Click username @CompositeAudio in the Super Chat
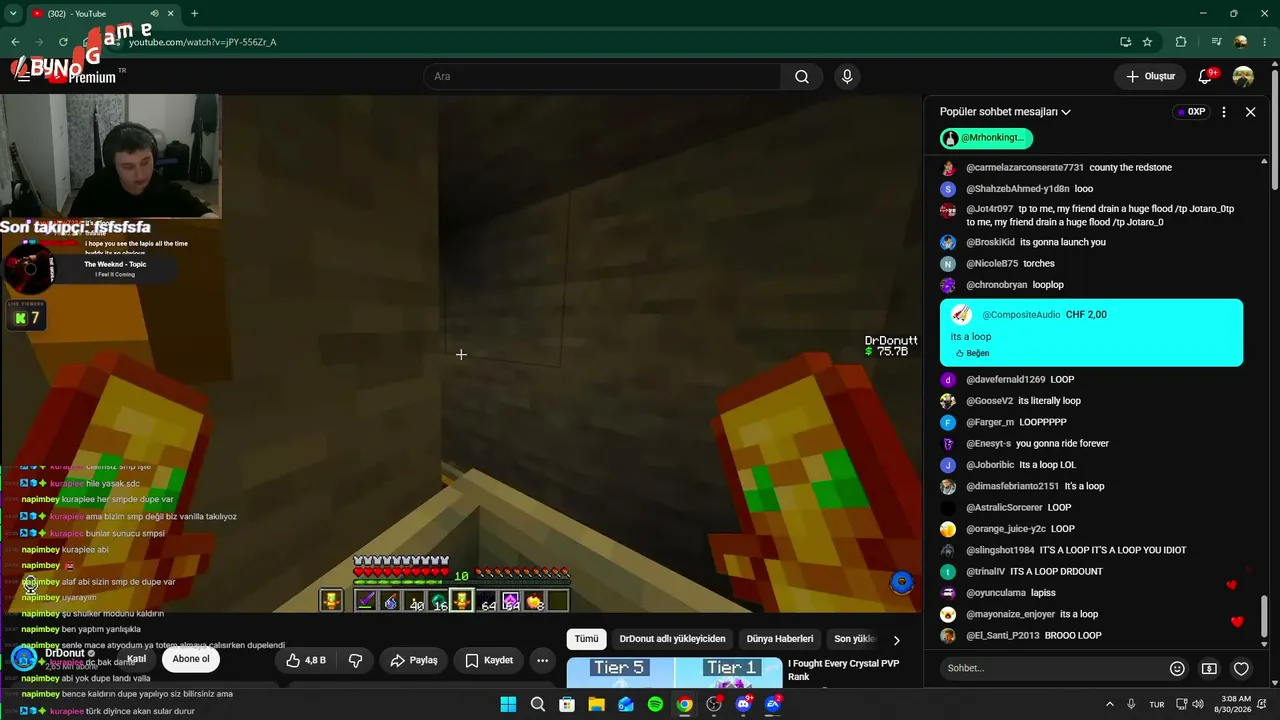Image resolution: width=1280 pixels, height=720 pixels. click(1021, 315)
